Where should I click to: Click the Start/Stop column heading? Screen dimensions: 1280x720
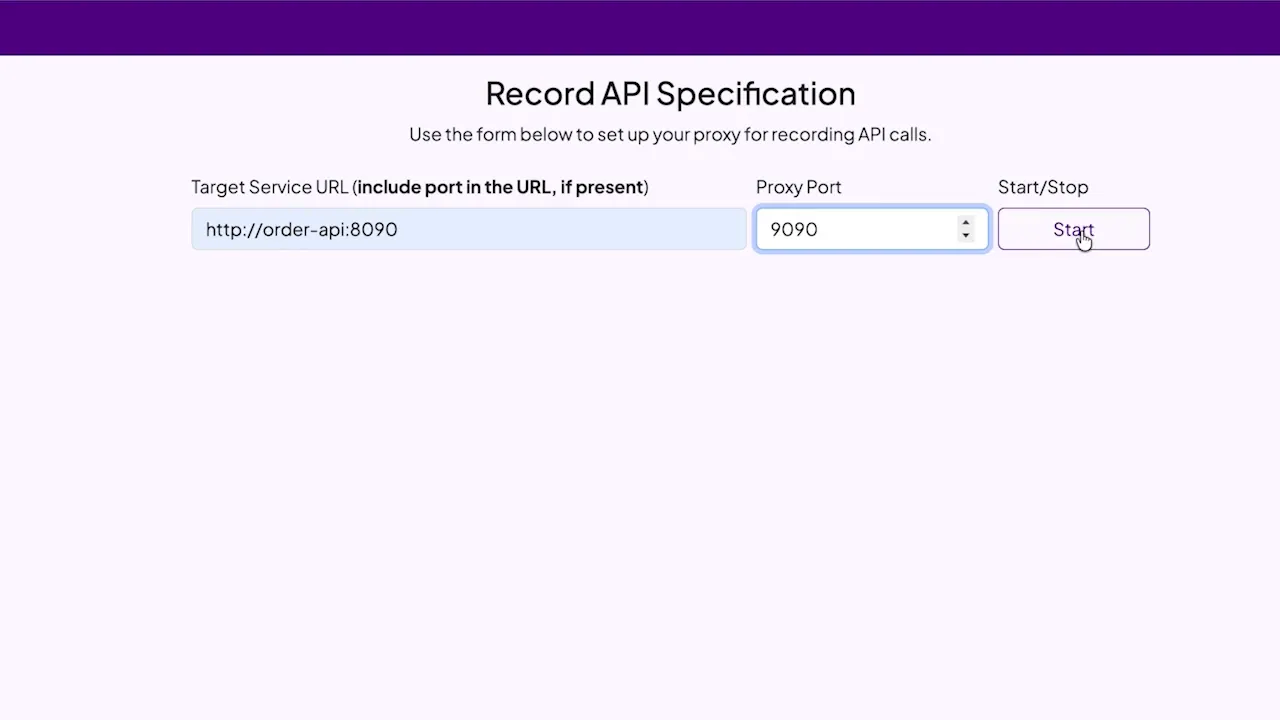1043,187
